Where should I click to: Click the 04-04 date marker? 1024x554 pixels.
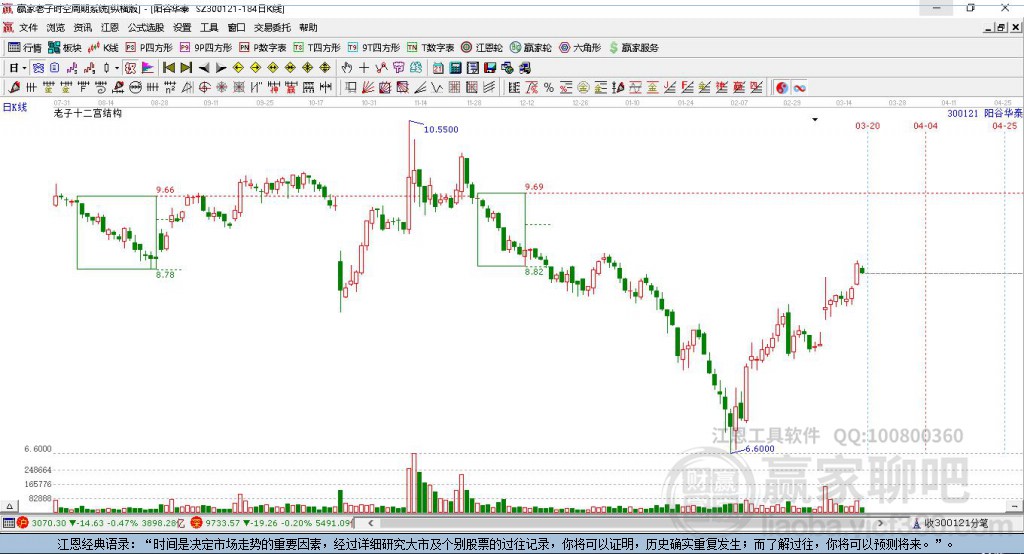925,125
